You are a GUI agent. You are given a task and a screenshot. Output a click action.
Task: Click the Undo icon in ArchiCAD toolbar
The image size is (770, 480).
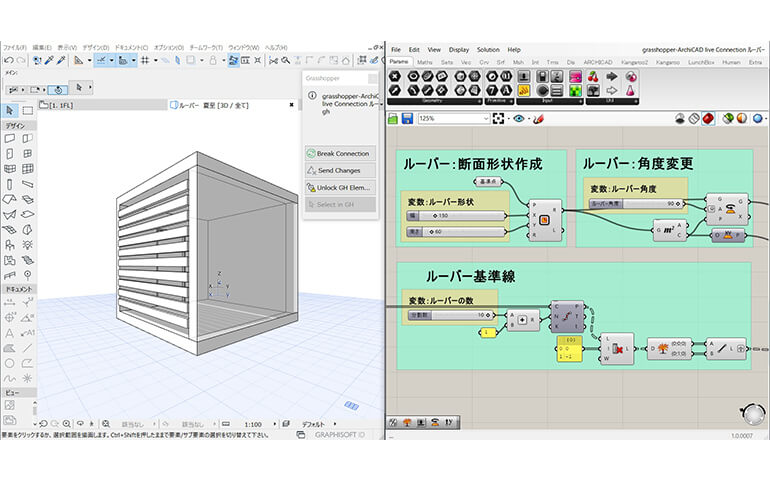pos(10,60)
